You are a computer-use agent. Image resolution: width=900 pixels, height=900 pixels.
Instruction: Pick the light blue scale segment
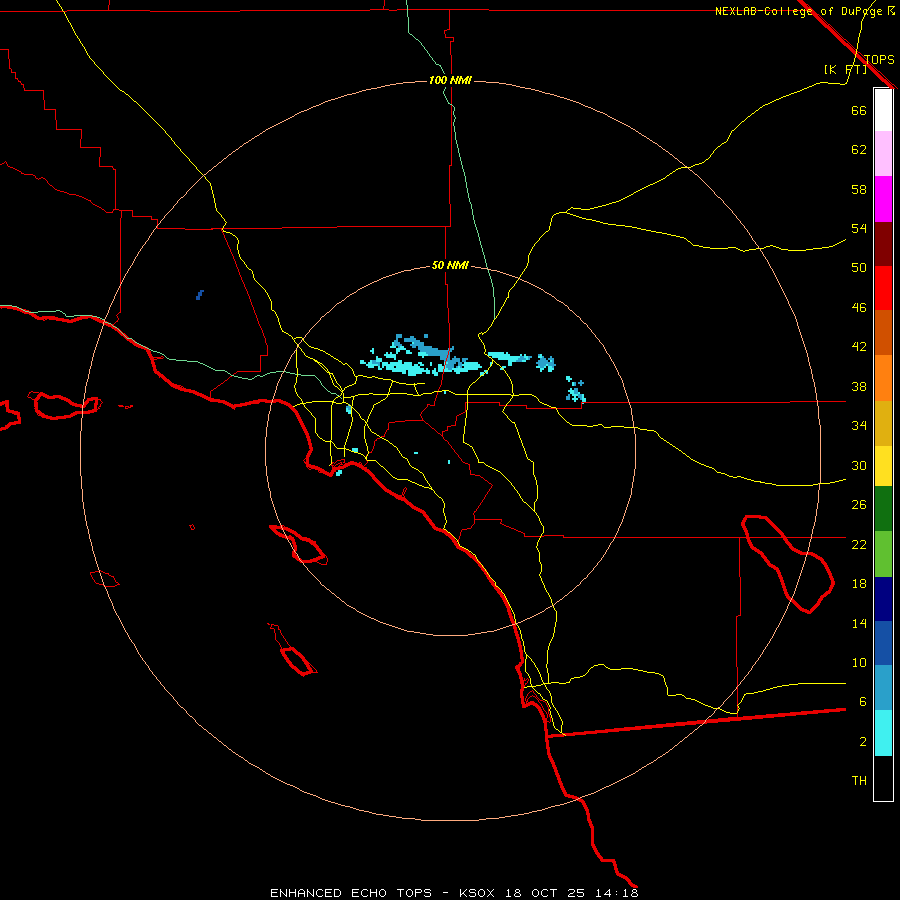[x=883, y=688]
